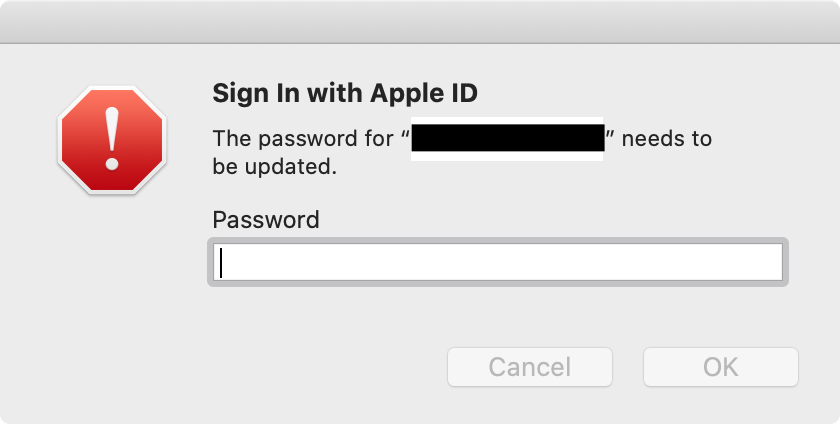
Task: Click the dialog's gray title bar
Action: 420,21
